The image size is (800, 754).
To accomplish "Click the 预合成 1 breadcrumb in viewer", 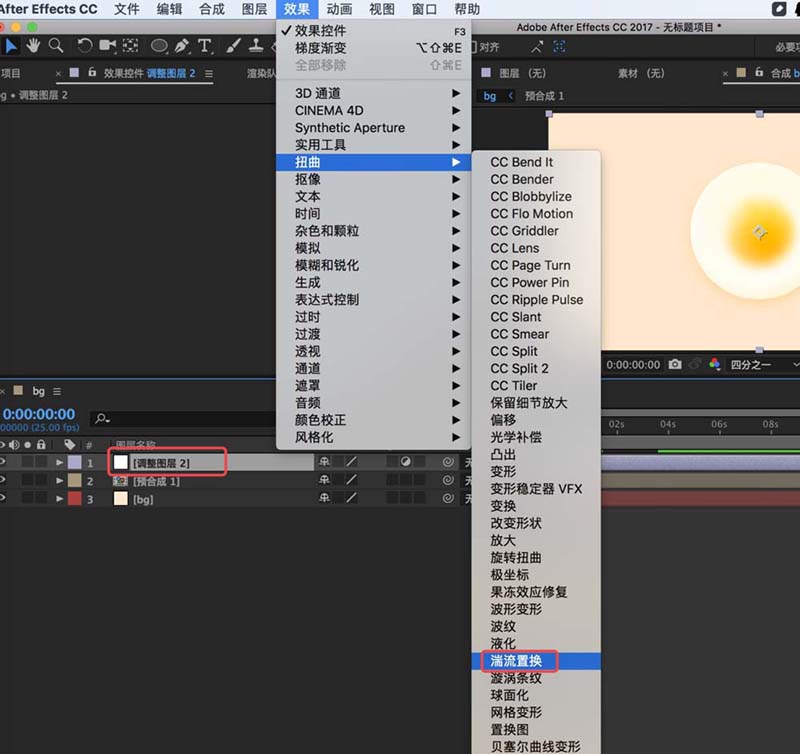I will pyautogui.click(x=544, y=96).
